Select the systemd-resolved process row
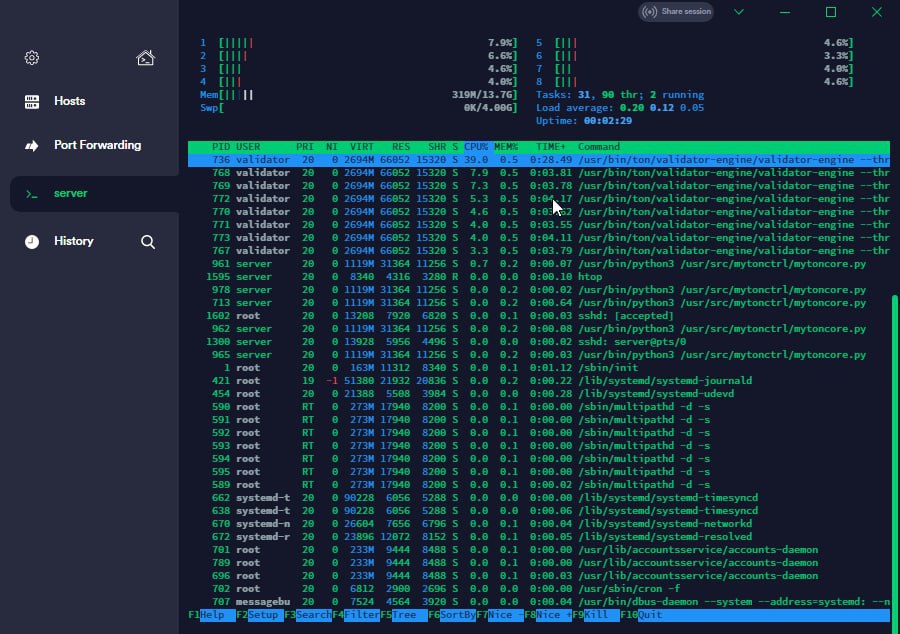 (539, 537)
